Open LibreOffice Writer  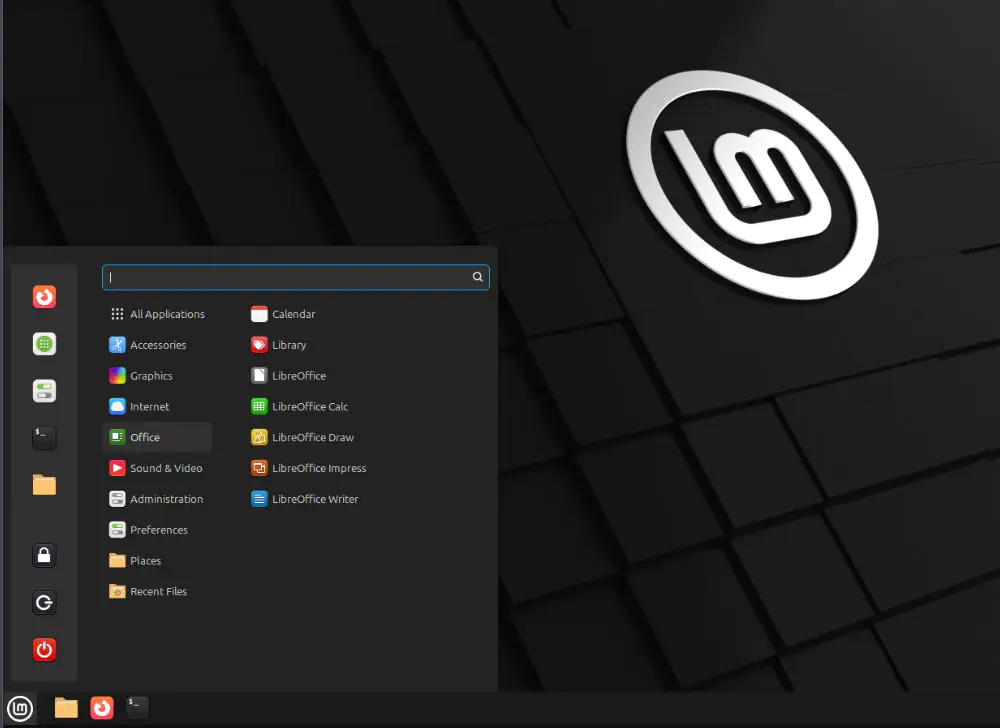[x=314, y=499]
